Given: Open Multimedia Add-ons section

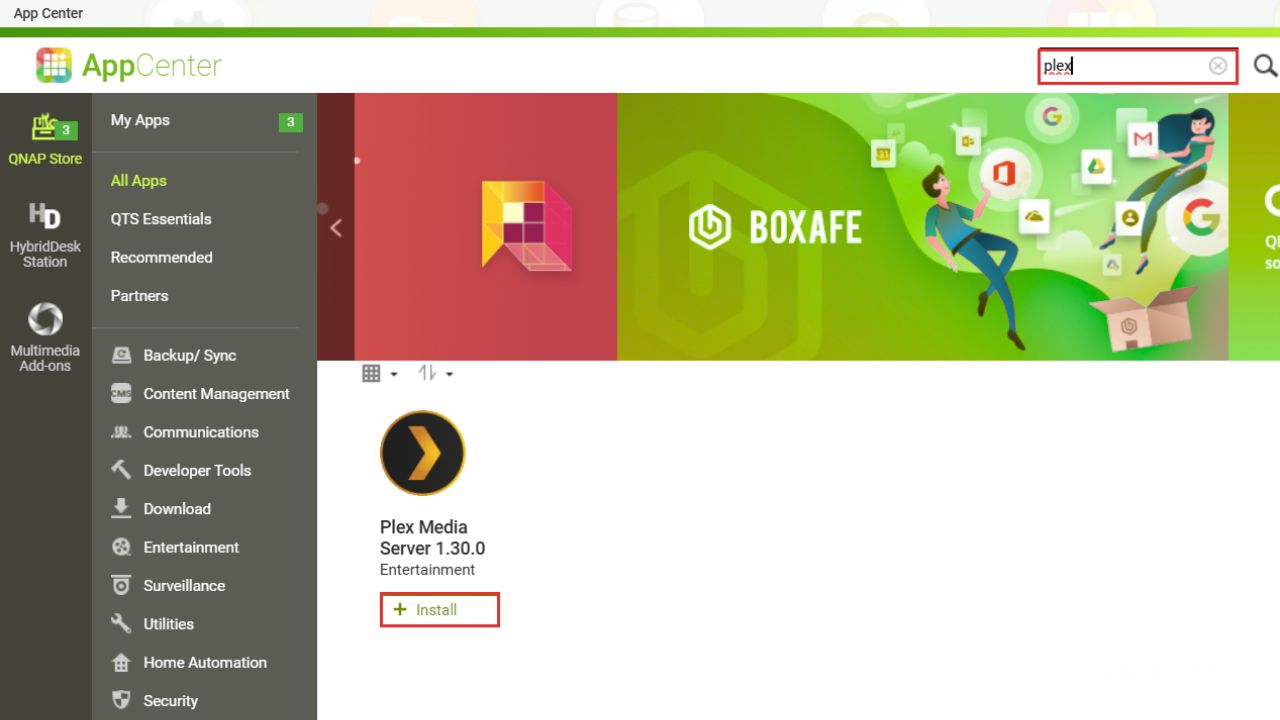Looking at the screenshot, I should [x=45, y=336].
